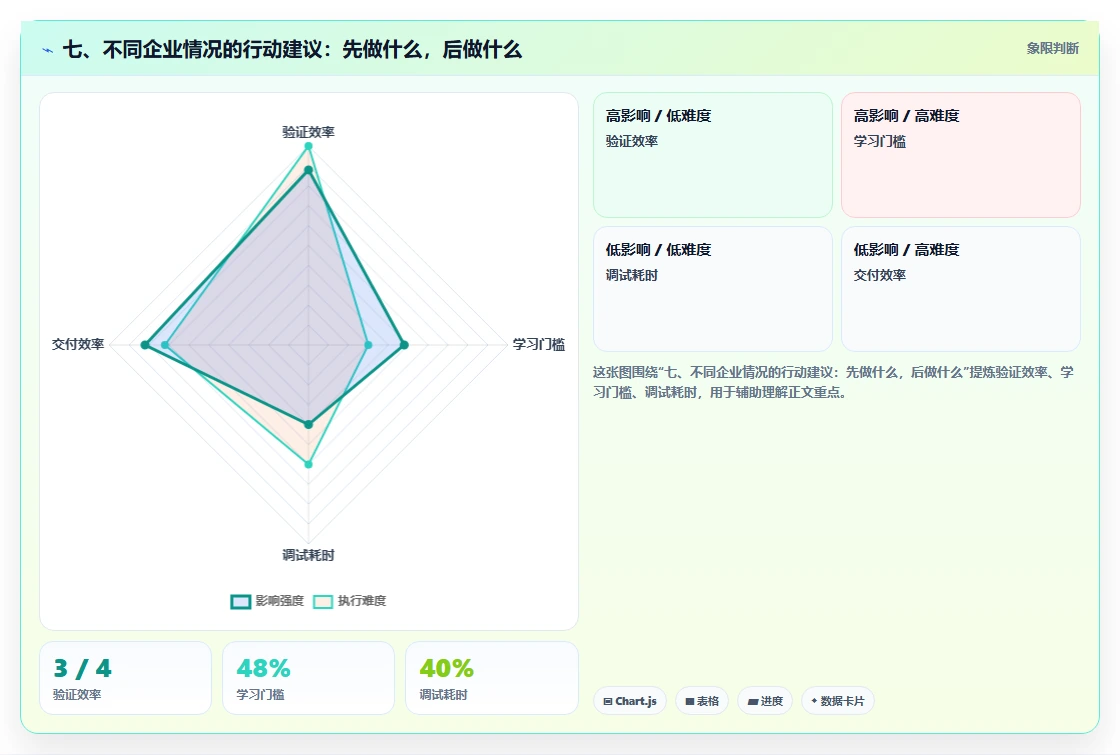Open the 数据卡片 tag
Viewport: 1120px width, 755px height.
pyautogui.click(x=838, y=701)
